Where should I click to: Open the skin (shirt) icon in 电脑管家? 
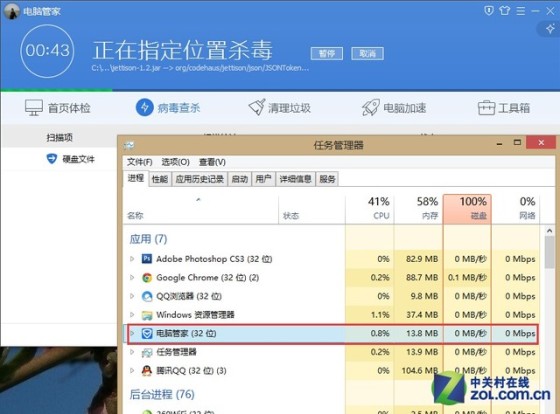pyautogui.click(x=504, y=11)
